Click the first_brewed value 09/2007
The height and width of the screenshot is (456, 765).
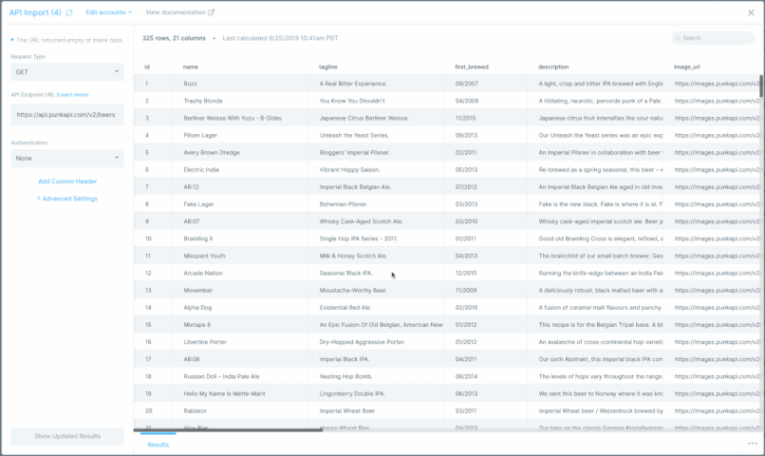[466, 84]
